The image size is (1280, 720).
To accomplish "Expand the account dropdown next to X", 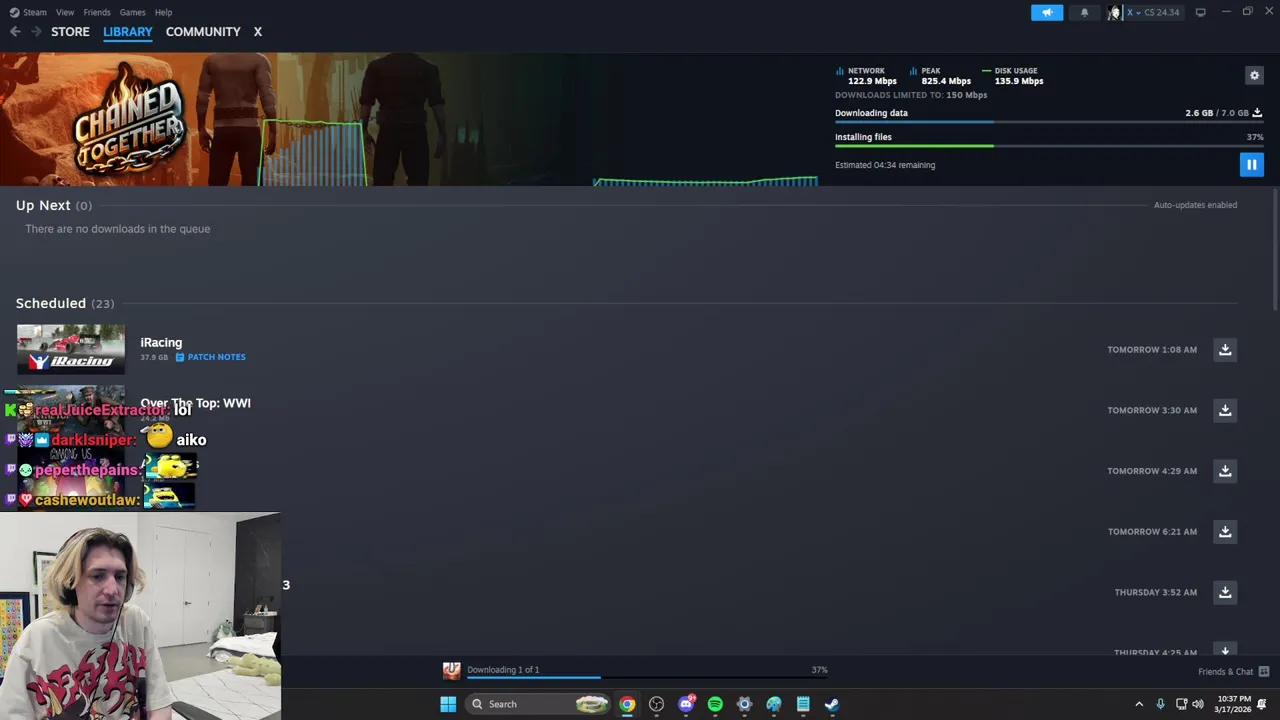I will point(1138,12).
